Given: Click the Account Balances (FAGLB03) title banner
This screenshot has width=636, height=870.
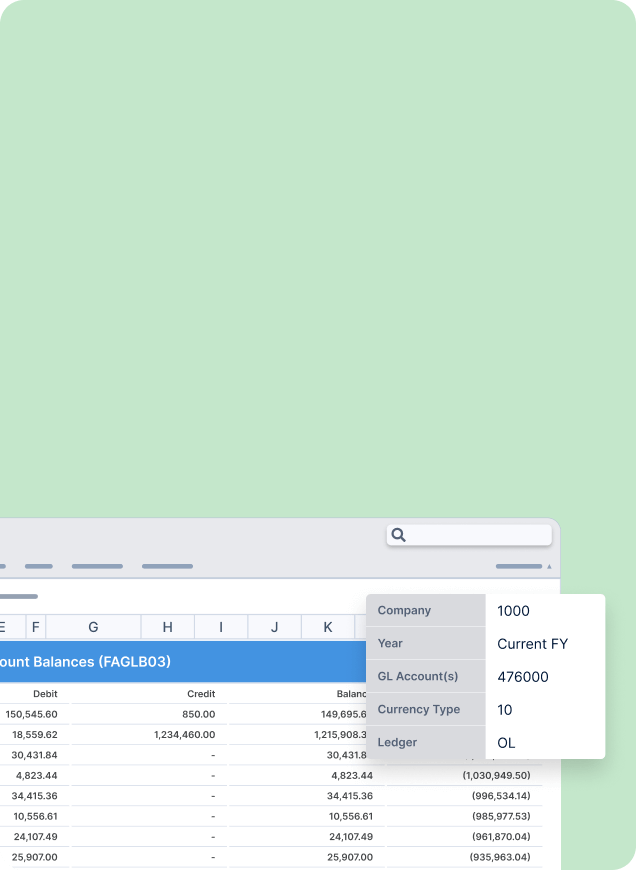Looking at the screenshot, I should [x=183, y=662].
